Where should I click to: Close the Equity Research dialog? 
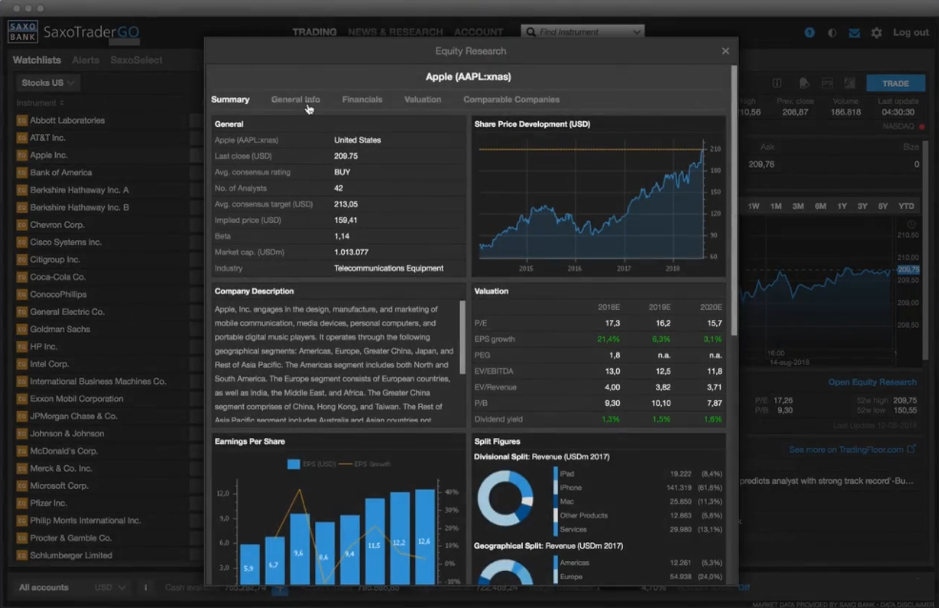pos(725,51)
